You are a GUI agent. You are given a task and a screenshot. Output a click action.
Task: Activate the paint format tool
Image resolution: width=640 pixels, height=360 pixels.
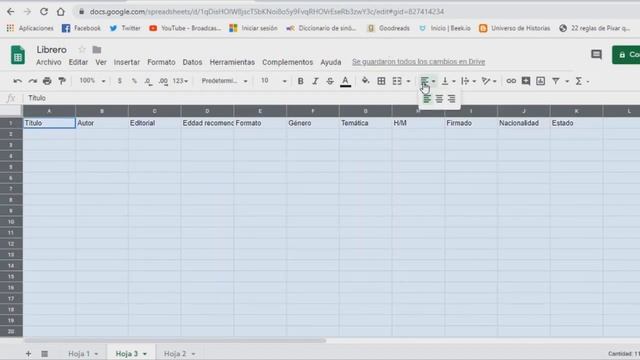tap(62, 81)
